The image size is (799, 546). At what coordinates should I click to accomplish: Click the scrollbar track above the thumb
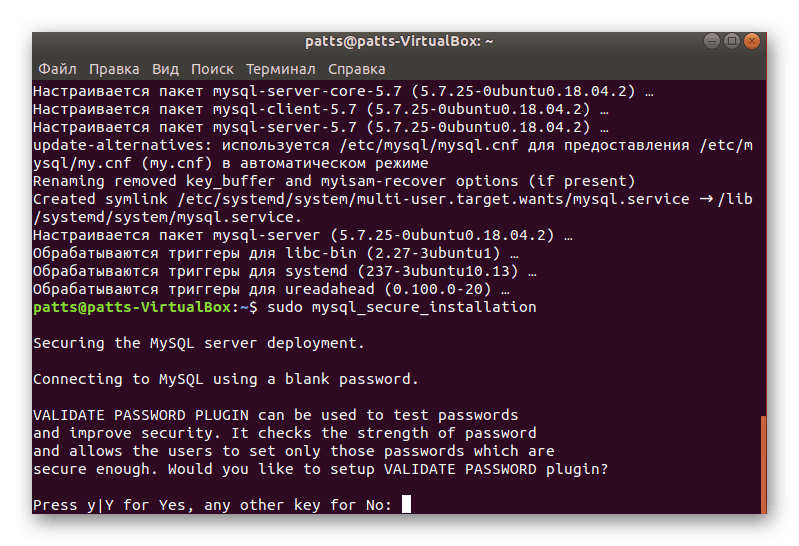(x=763, y=250)
